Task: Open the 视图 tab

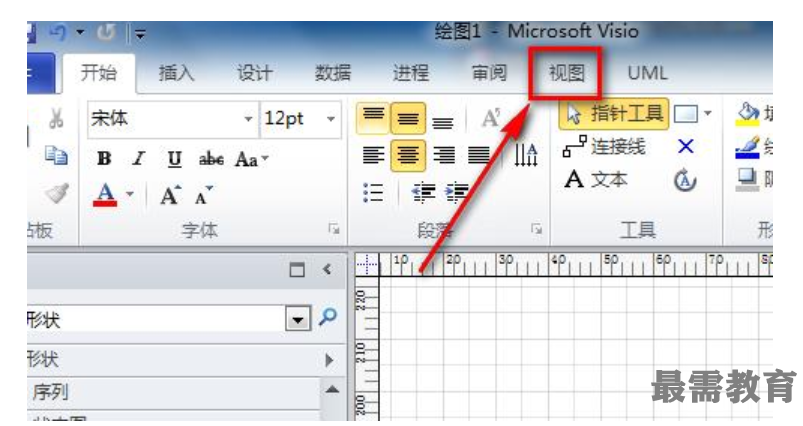Action: click(566, 73)
